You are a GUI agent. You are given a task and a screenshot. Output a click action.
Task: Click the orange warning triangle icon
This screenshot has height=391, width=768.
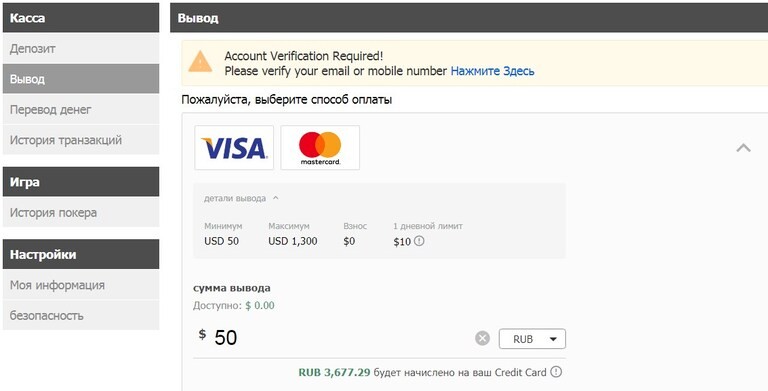coord(200,62)
